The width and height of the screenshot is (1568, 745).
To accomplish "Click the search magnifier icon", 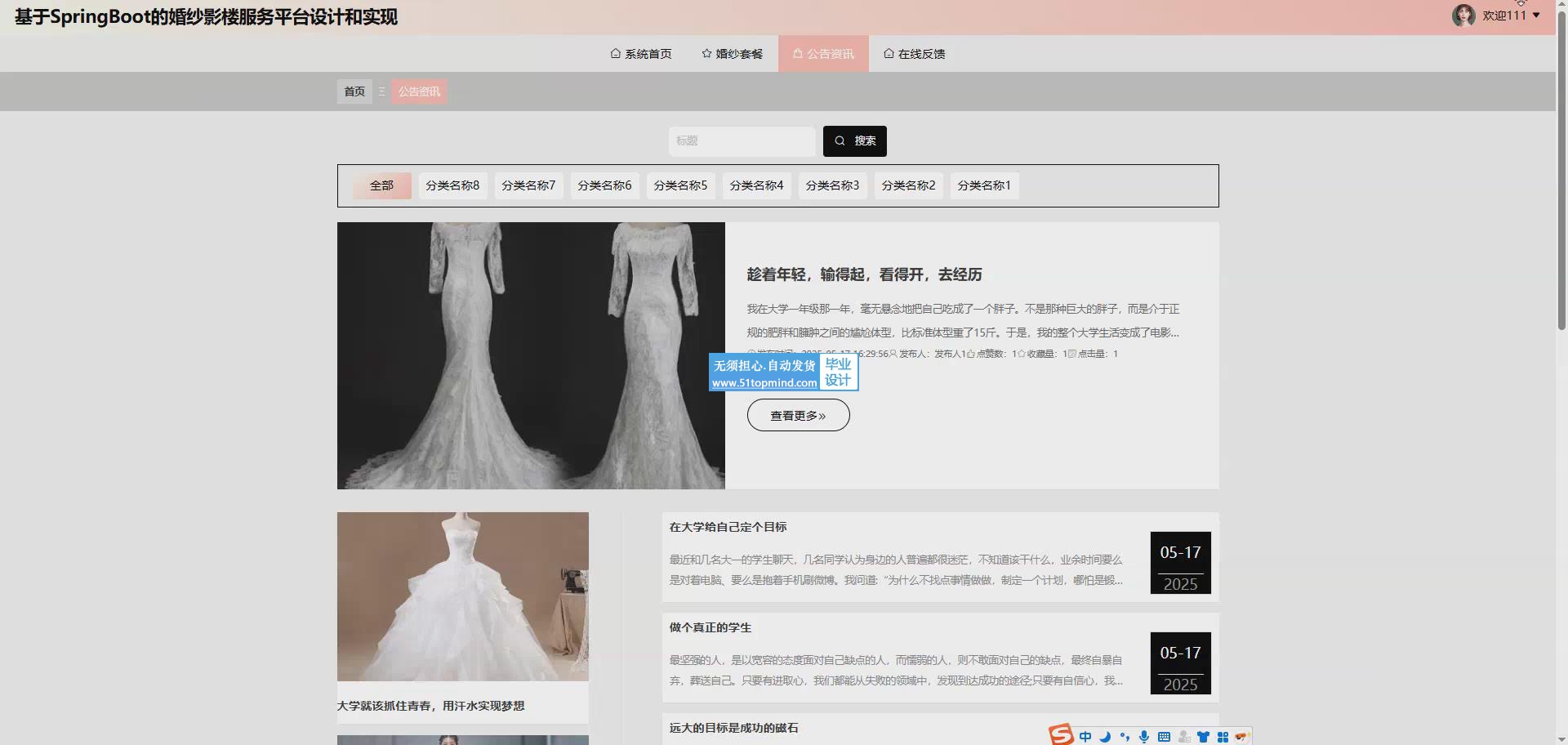I will click(840, 141).
